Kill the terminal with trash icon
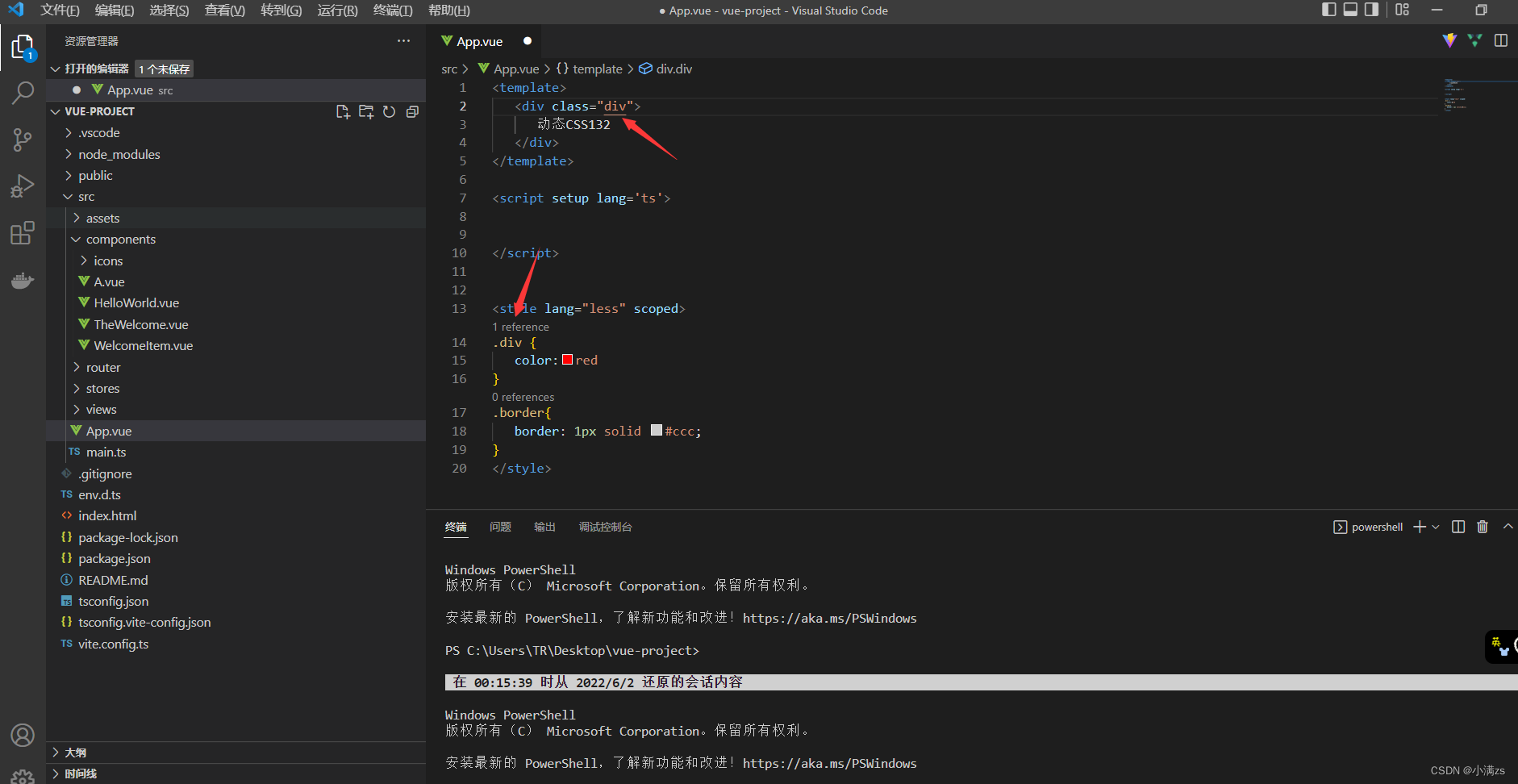The image size is (1518, 784). pyautogui.click(x=1483, y=527)
